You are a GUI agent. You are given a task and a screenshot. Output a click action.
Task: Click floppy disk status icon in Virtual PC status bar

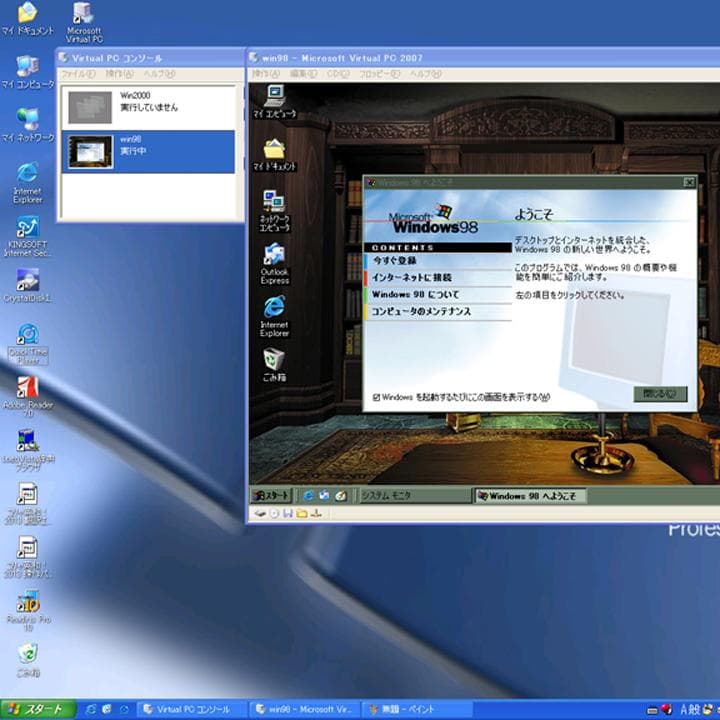click(288, 513)
